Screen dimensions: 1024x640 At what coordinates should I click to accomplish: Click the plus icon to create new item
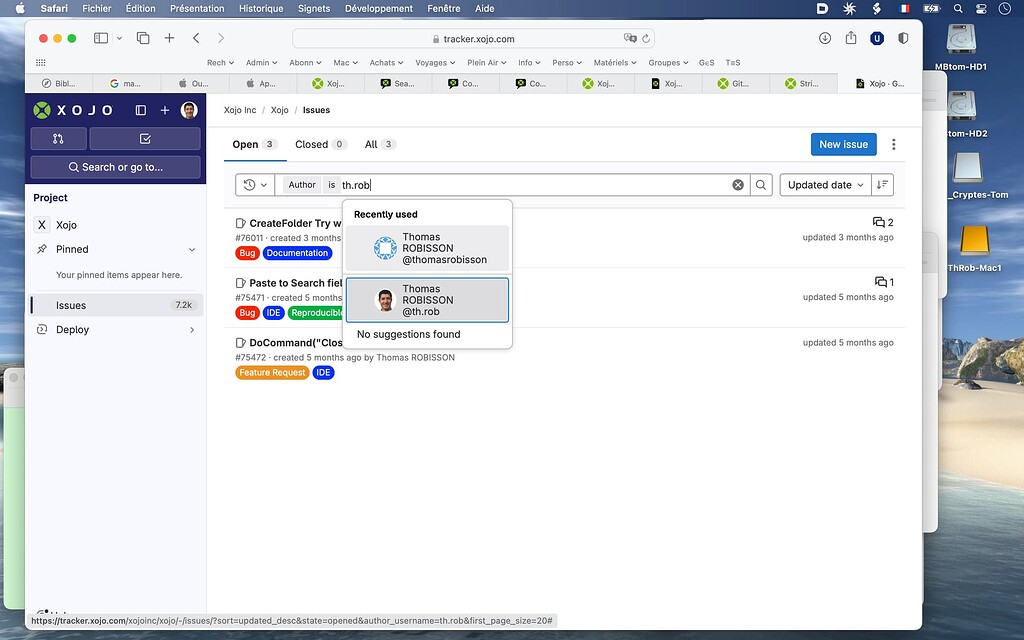click(x=164, y=109)
